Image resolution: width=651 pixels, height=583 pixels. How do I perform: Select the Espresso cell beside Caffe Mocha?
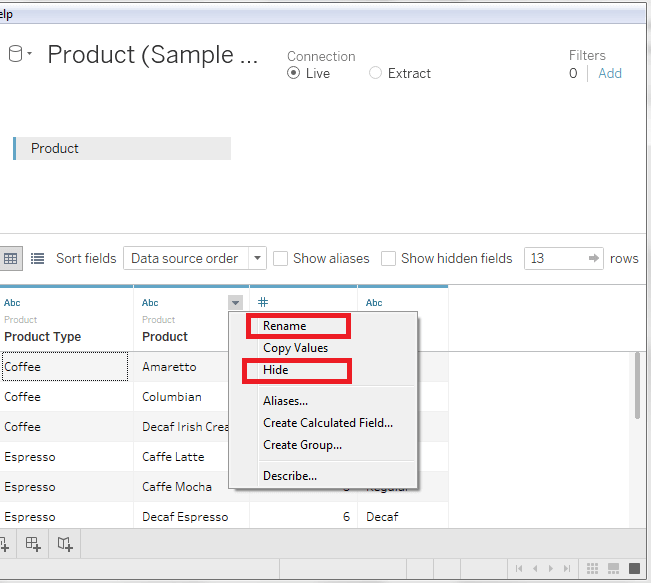pyautogui.click(x=66, y=487)
